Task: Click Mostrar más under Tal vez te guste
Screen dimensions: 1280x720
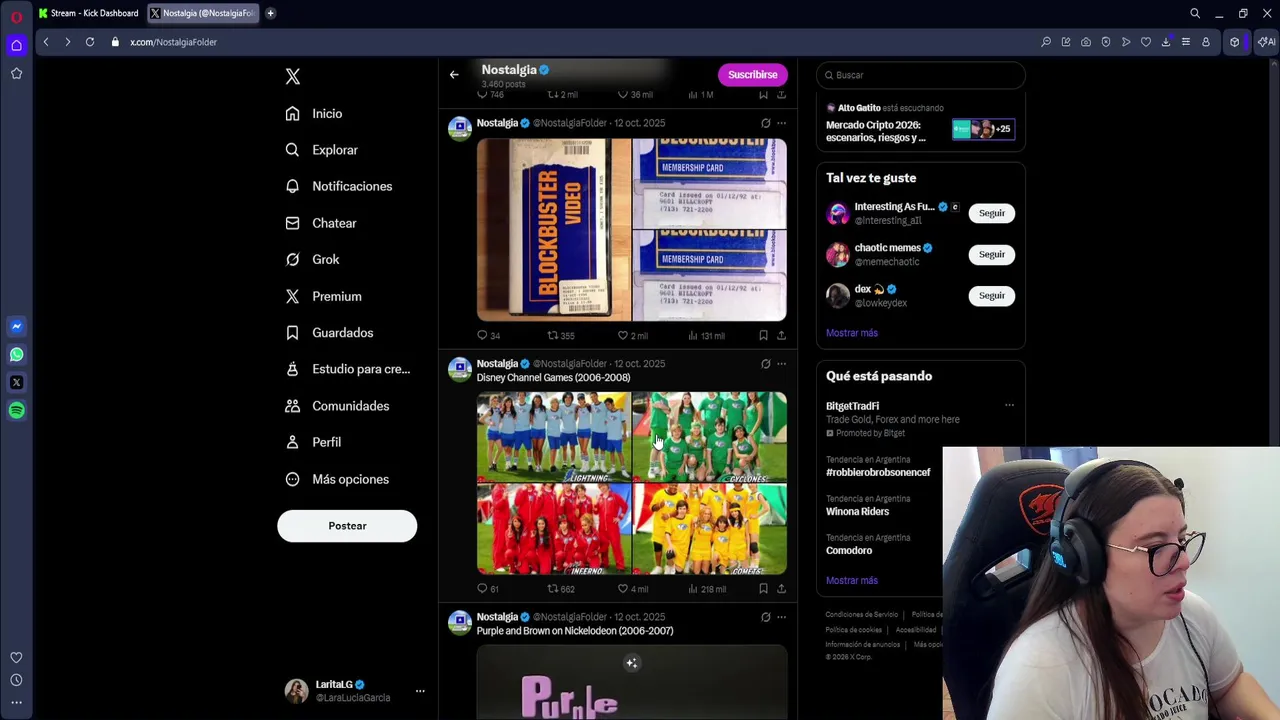Action: 852,333
